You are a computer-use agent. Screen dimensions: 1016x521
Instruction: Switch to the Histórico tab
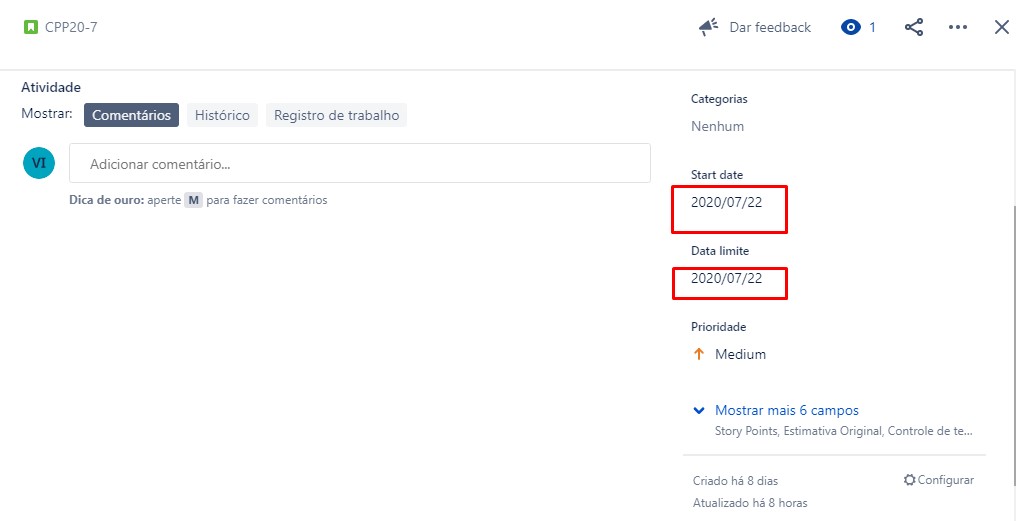click(x=222, y=115)
